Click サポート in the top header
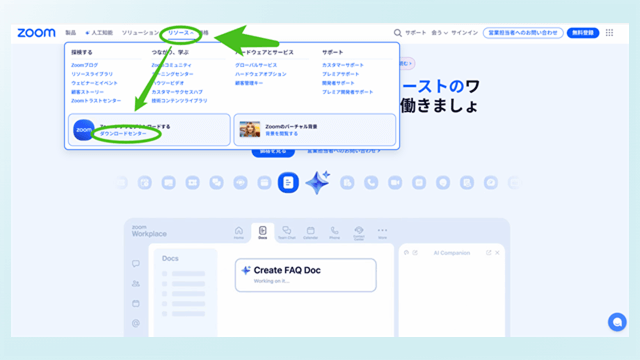The height and width of the screenshot is (360, 640). (x=416, y=33)
